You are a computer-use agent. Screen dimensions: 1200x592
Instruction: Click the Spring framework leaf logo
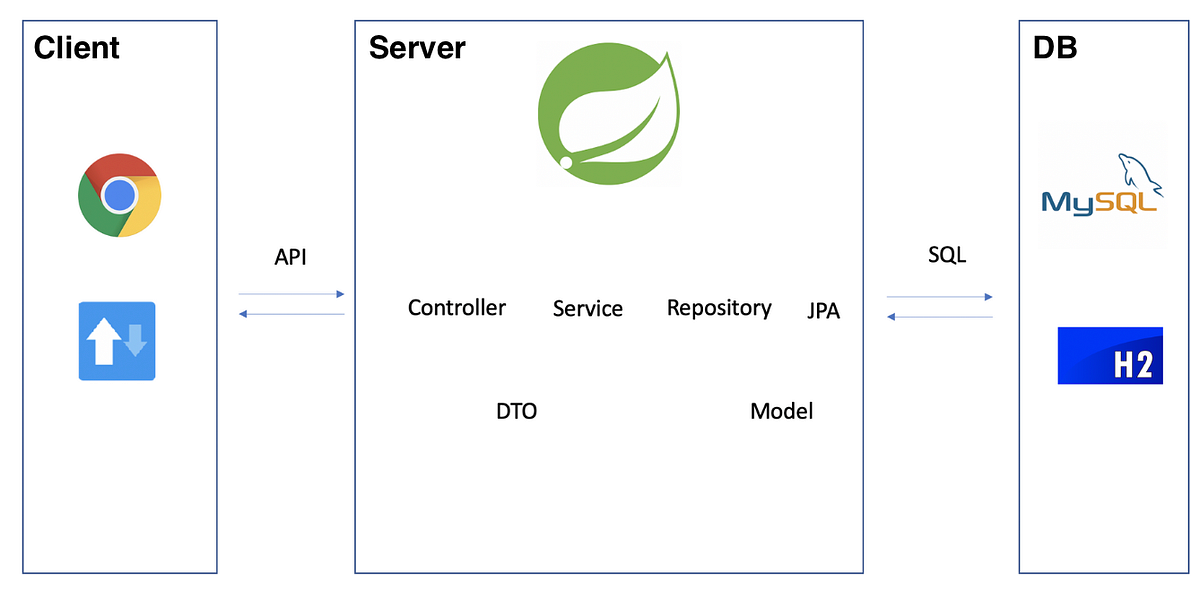(x=608, y=113)
